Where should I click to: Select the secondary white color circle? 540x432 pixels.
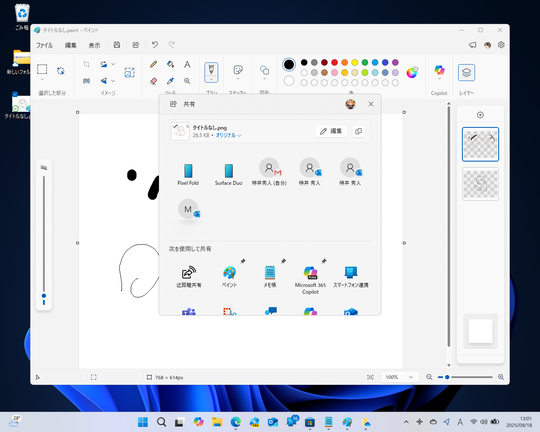click(289, 81)
